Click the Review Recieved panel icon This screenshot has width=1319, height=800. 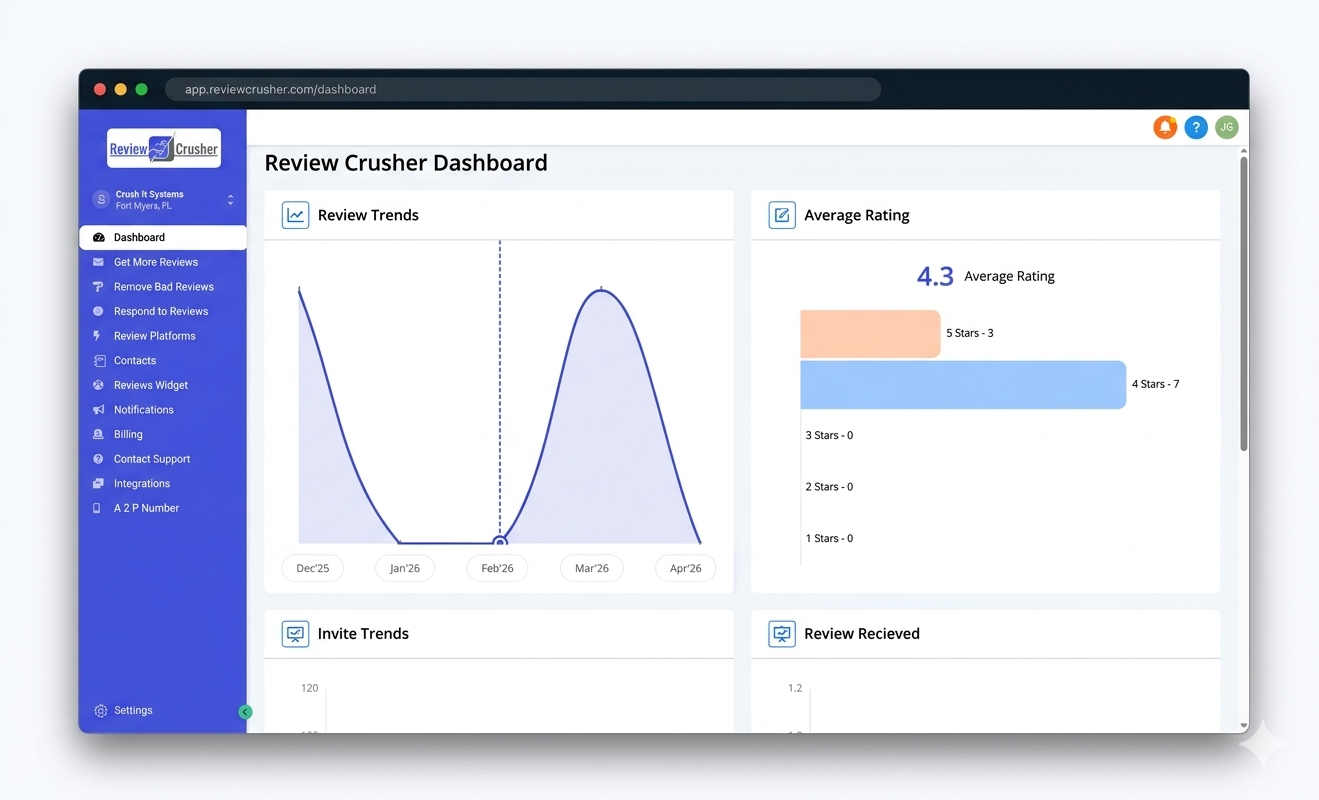pos(782,634)
